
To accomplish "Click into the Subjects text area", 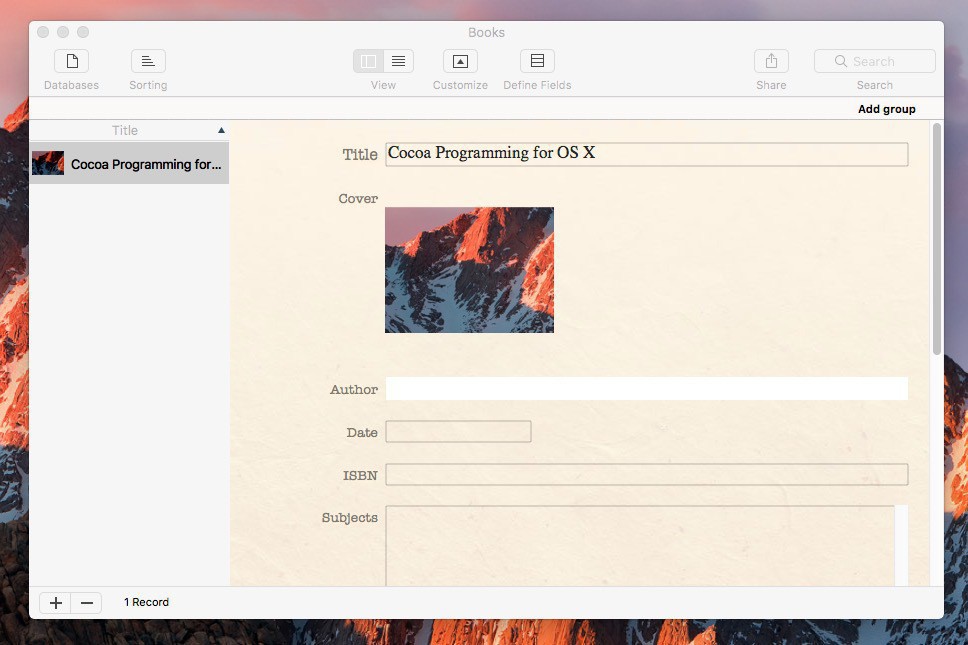I will click(640, 546).
